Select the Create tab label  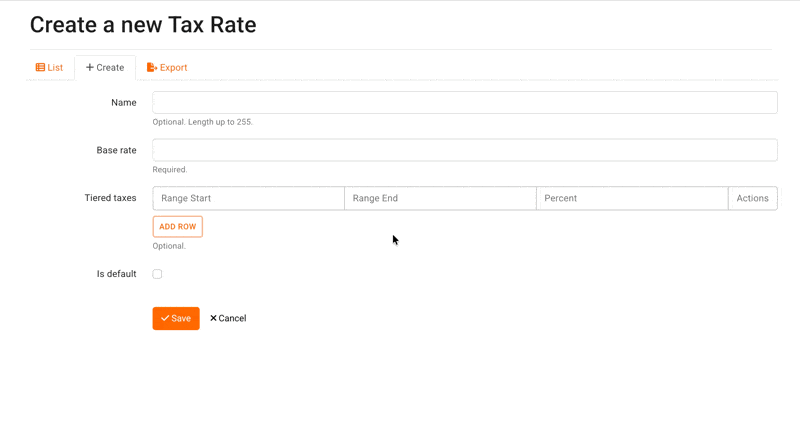pyautogui.click(x=110, y=68)
